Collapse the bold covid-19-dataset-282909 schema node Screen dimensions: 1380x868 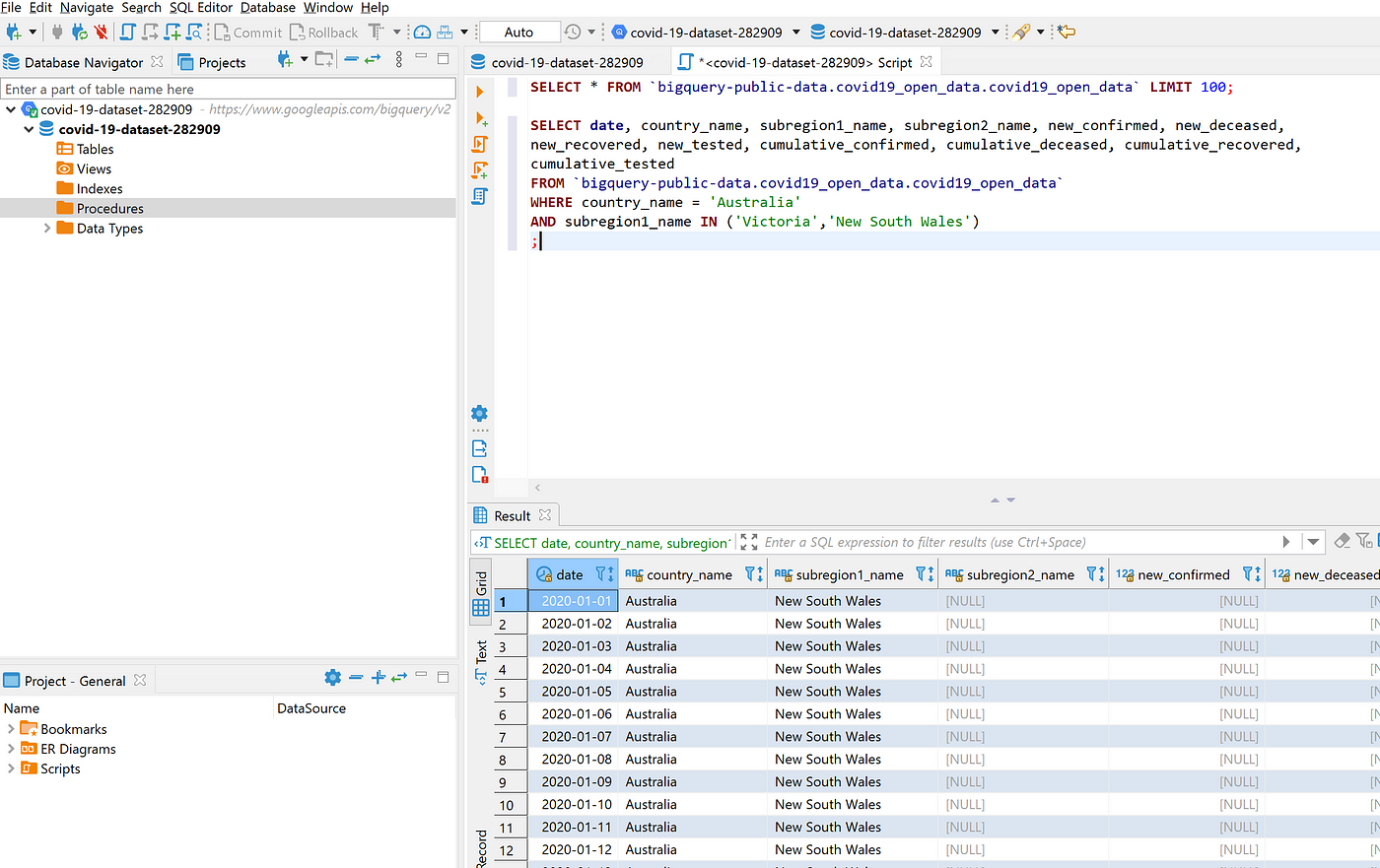tap(30, 129)
